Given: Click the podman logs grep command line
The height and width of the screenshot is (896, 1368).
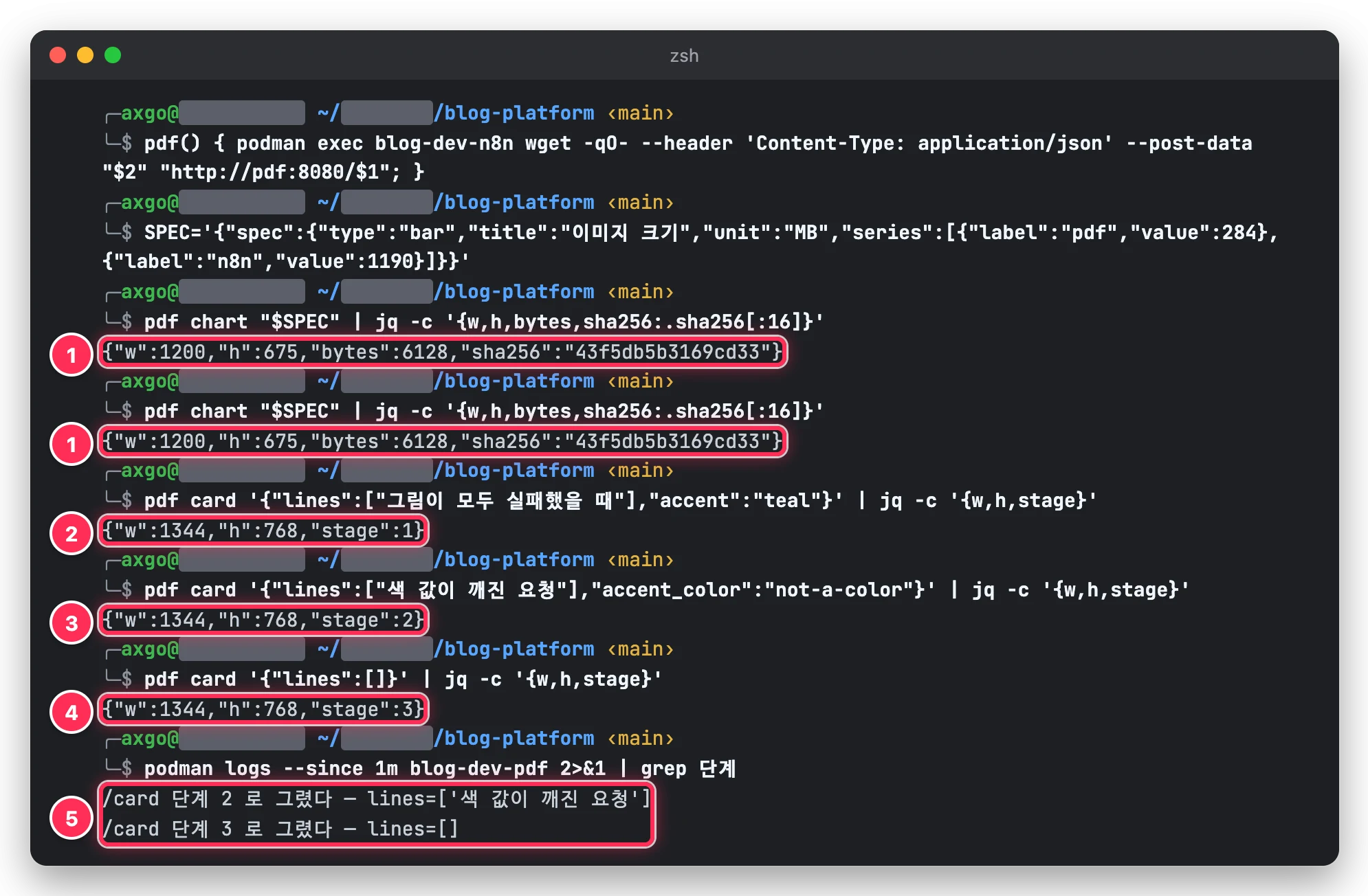Looking at the screenshot, I should [x=440, y=768].
